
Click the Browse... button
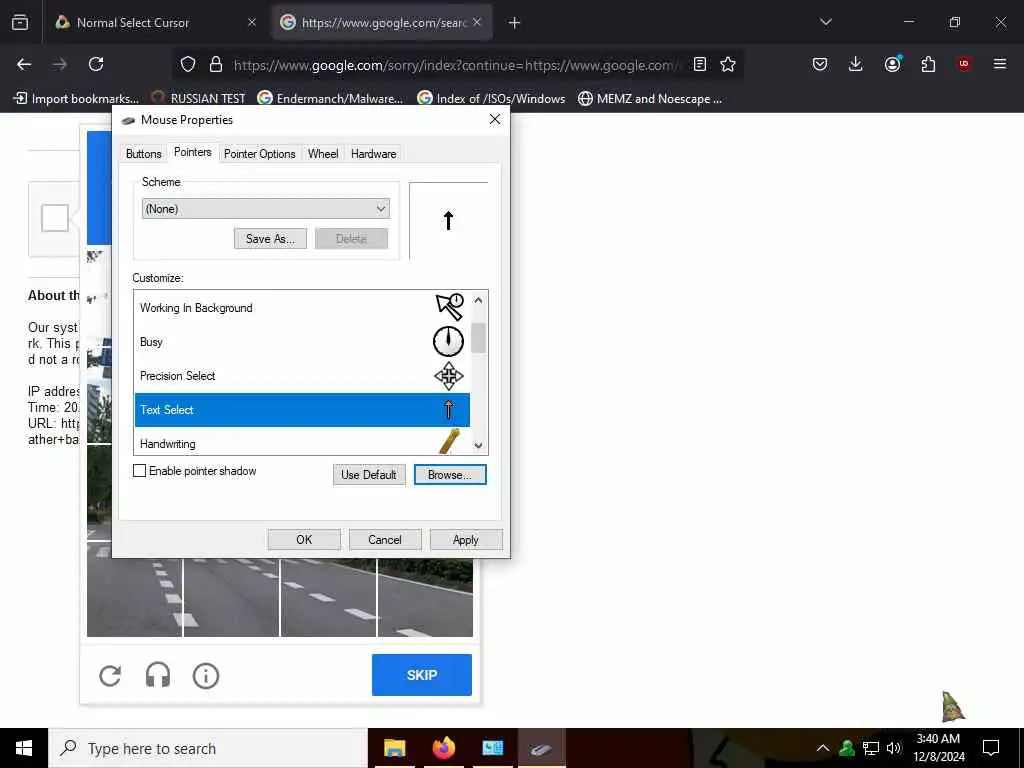coord(450,475)
